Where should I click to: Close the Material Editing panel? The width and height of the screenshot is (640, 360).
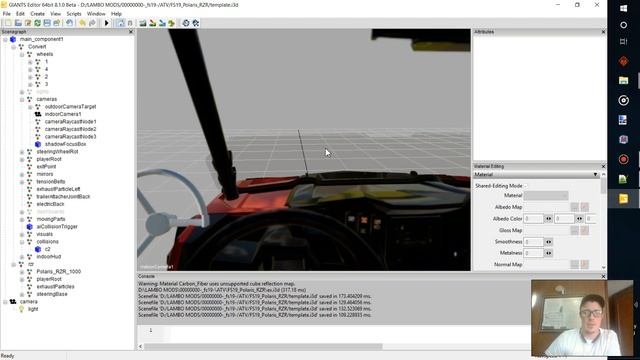click(x=603, y=167)
